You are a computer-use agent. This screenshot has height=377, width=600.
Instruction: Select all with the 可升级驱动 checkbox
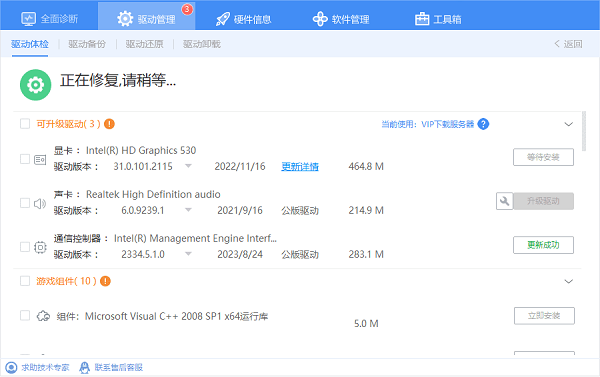[x=25, y=124]
